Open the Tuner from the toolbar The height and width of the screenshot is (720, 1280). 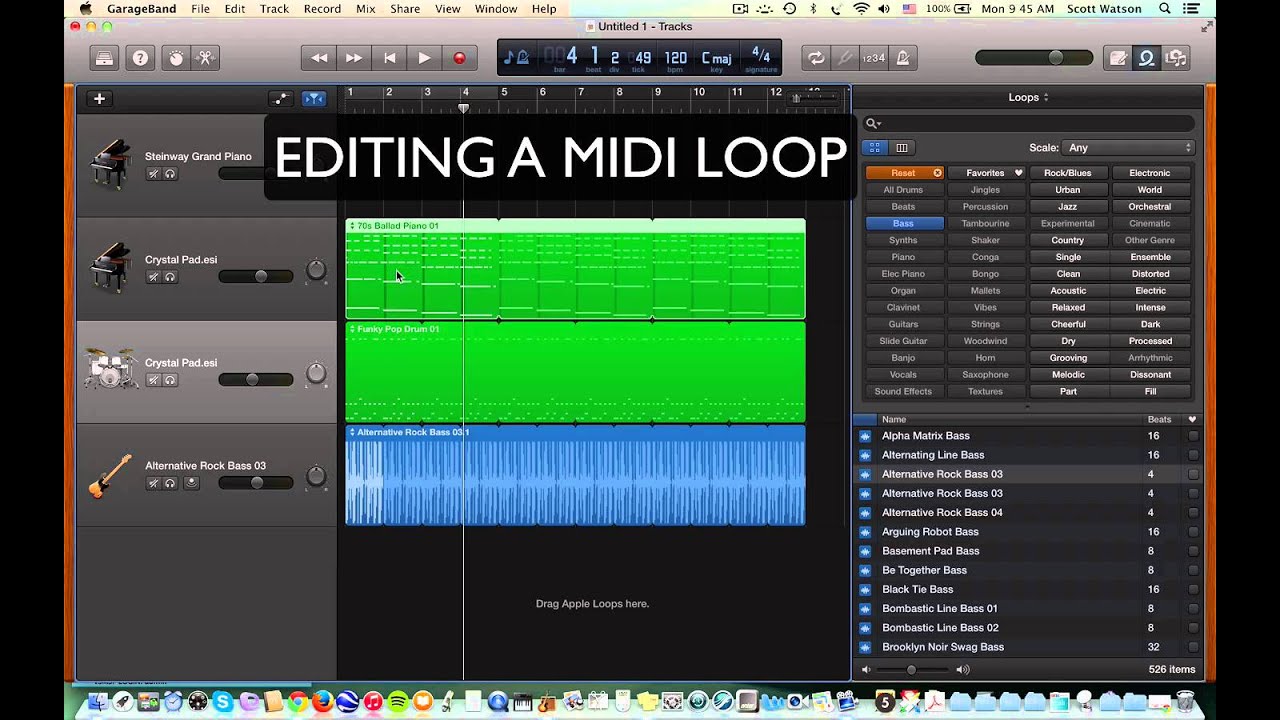(x=846, y=58)
